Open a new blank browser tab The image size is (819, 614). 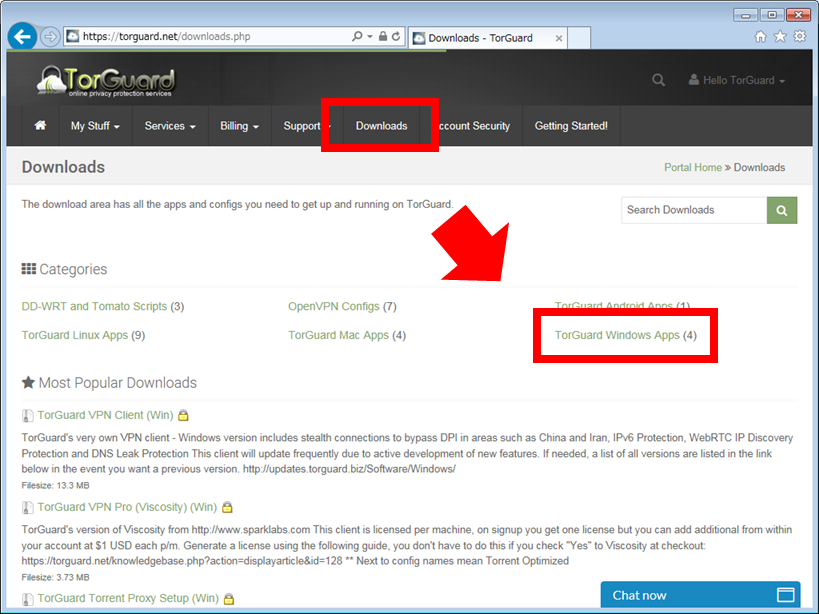click(579, 38)
